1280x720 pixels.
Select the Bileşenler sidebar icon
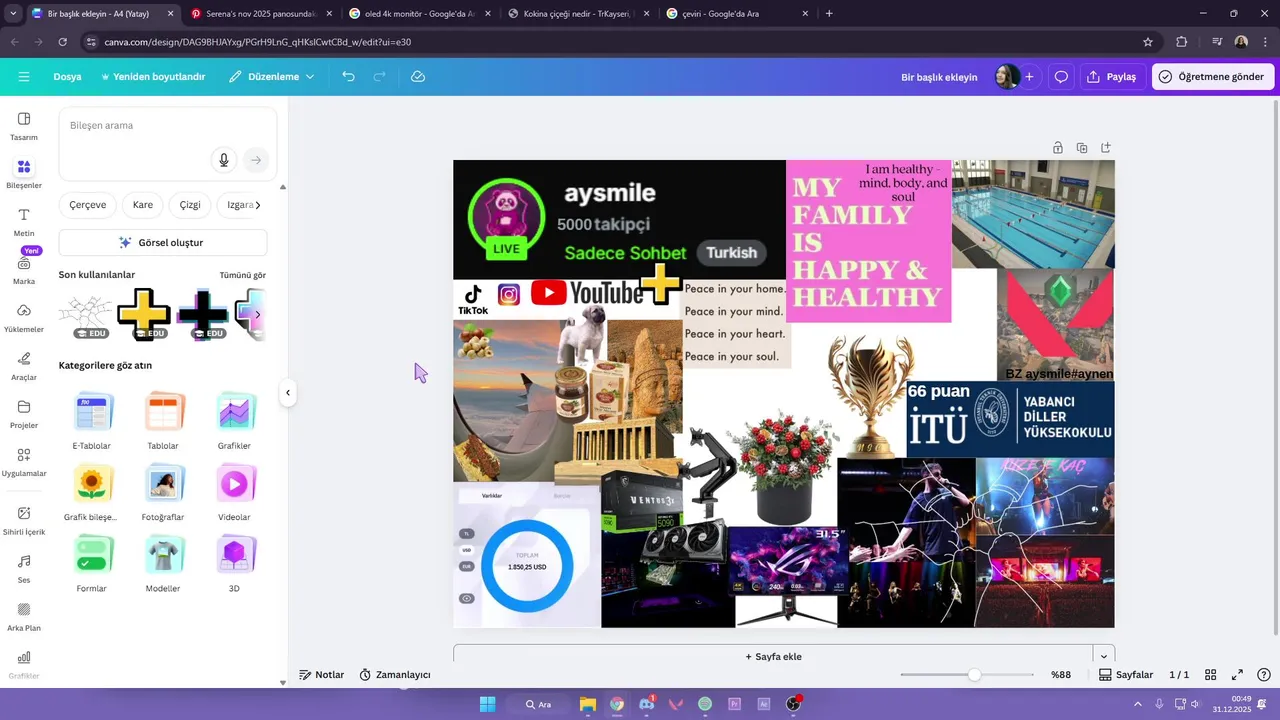(24, 174)
